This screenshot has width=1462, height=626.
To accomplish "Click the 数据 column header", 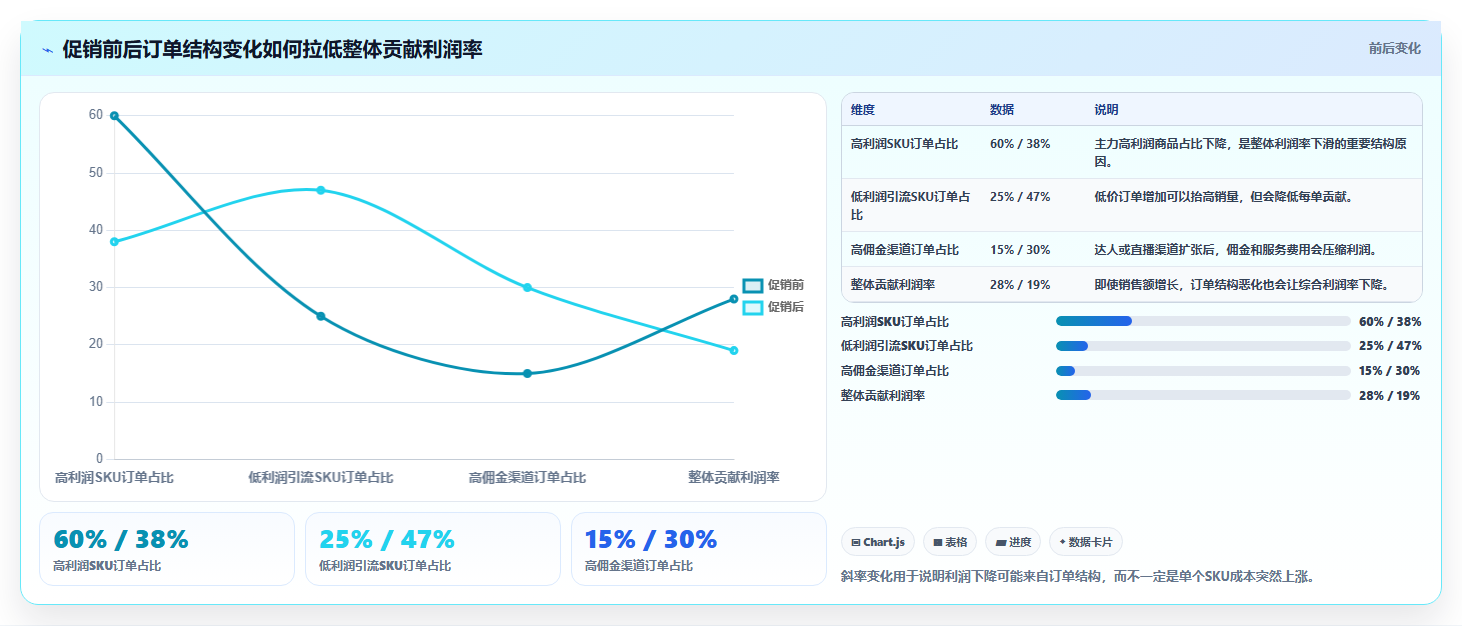I will pyautogui.click(x=1002, y=110).
